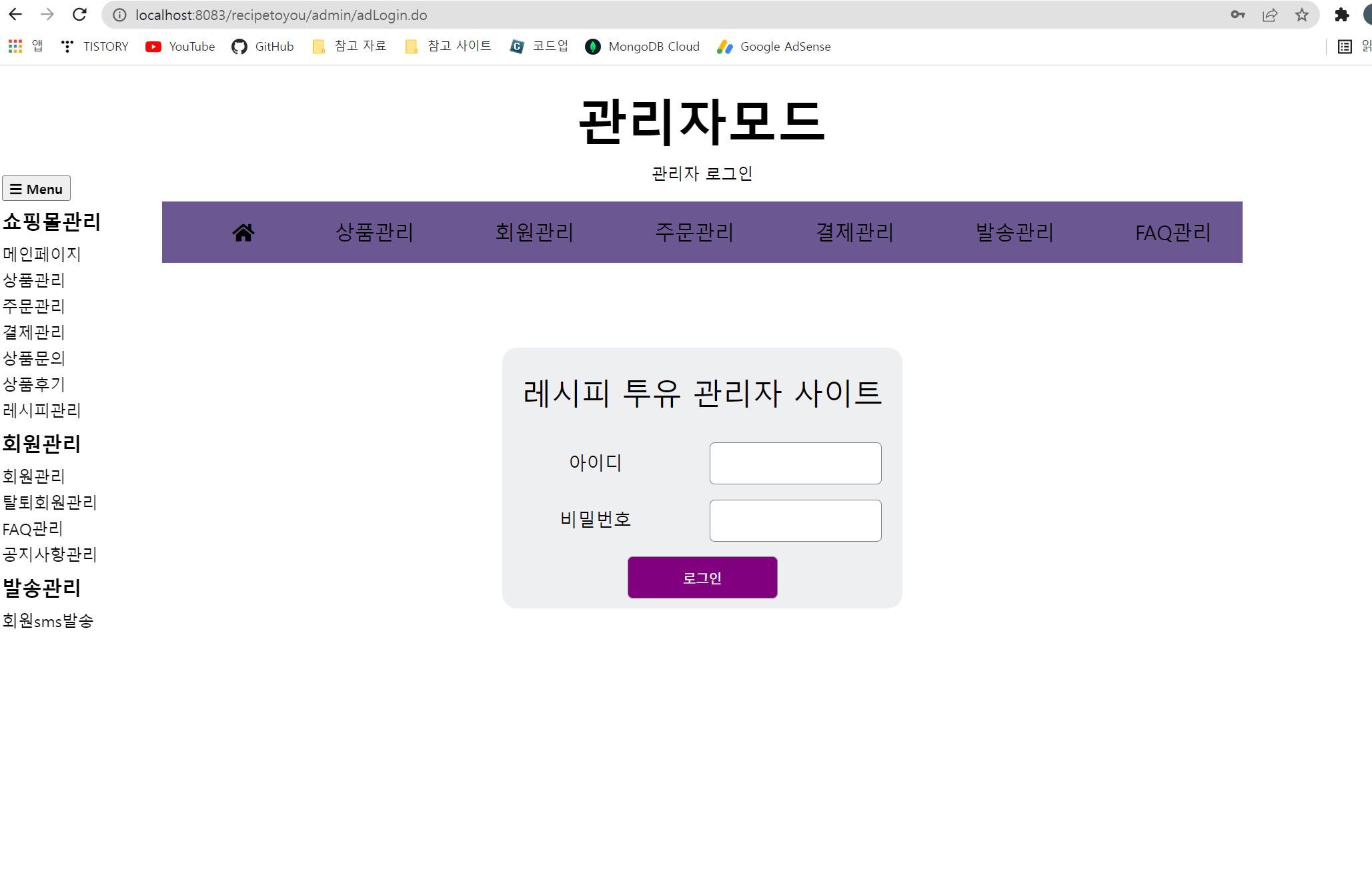Click the 비밀번호 input field

tap(795, 520)
